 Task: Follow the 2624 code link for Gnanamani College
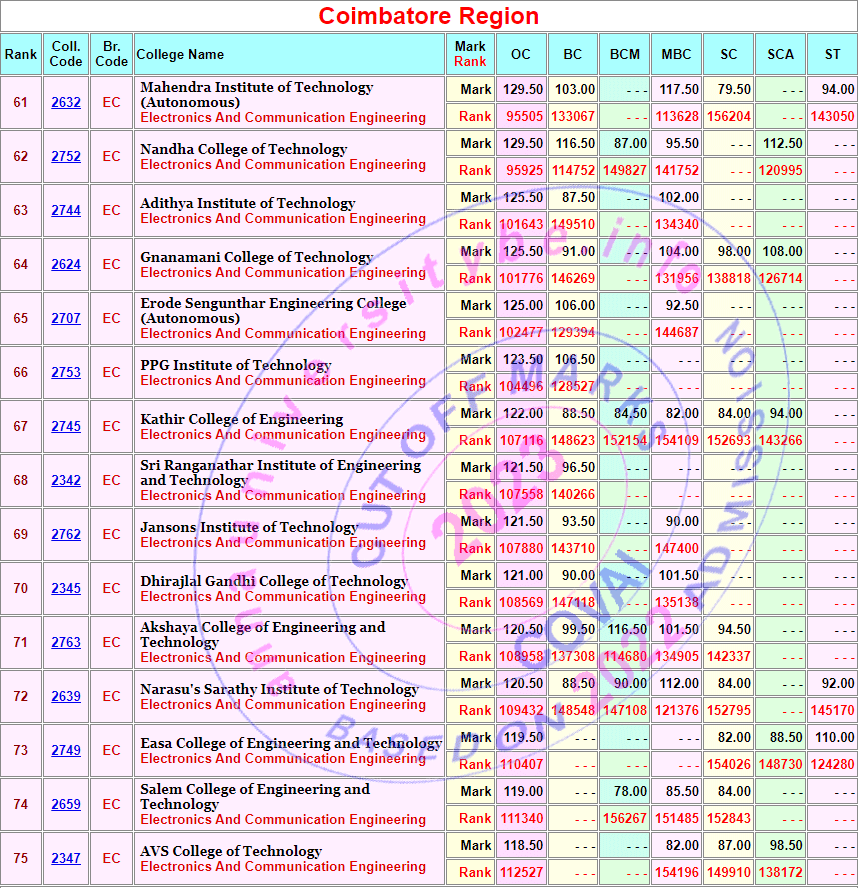point(66,265)
